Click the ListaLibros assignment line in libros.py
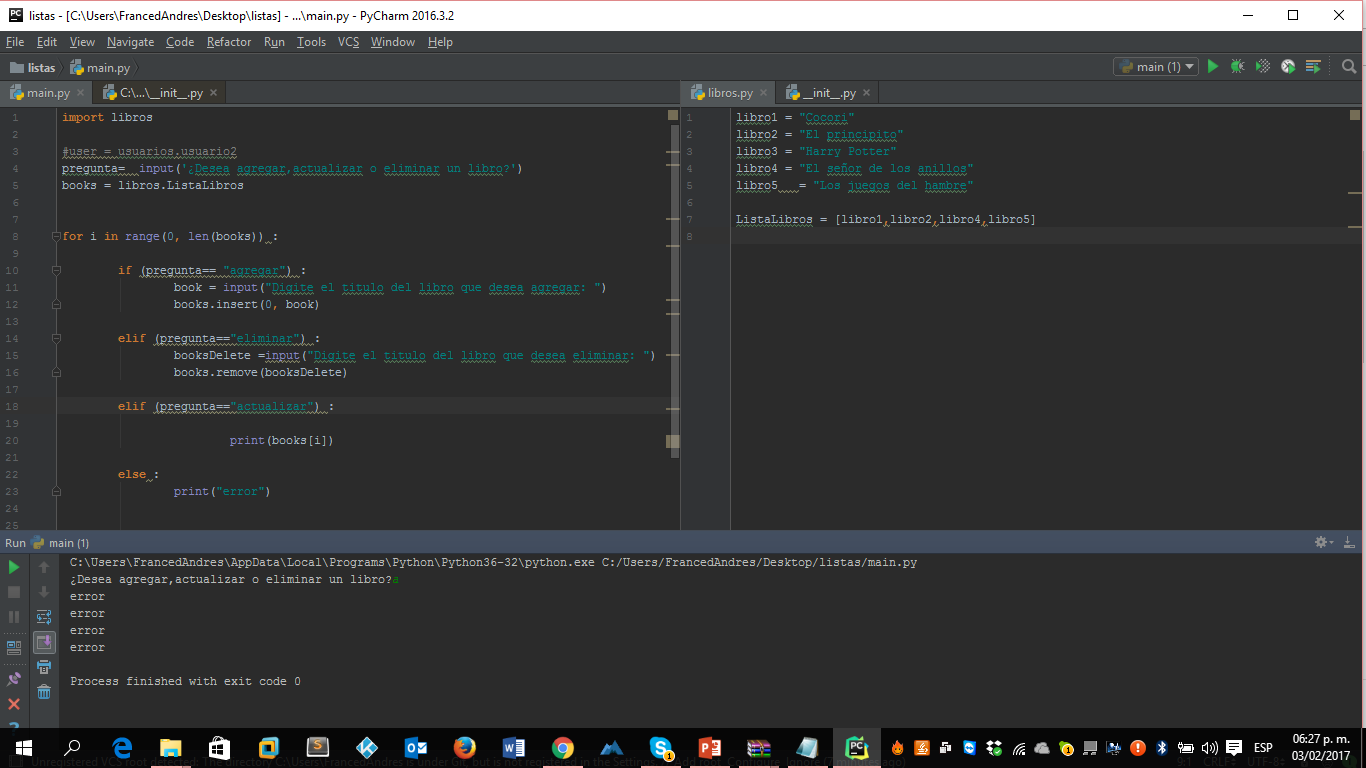 [886, 219]
